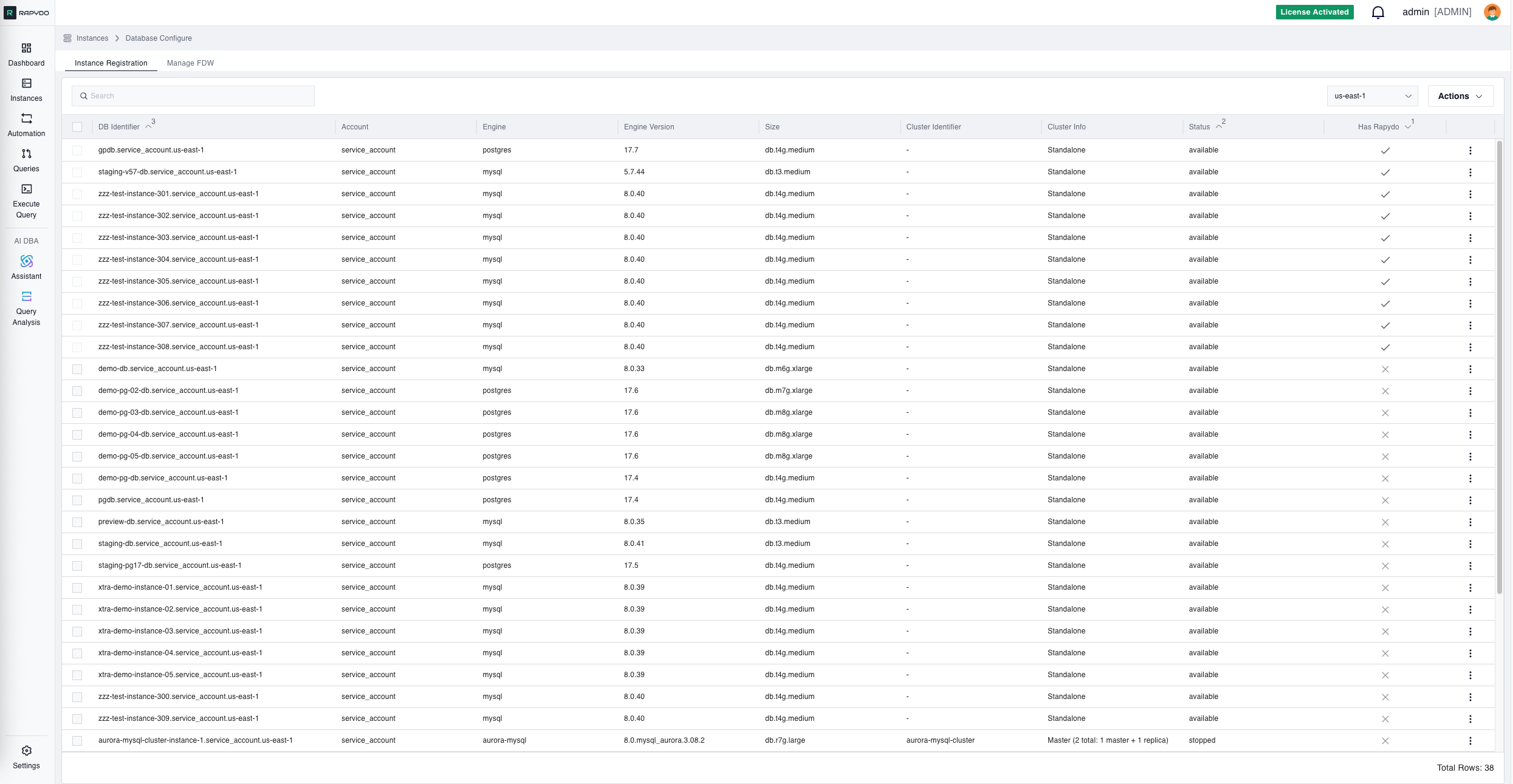Switch to the Manage FDW tab

click(190, 63)
